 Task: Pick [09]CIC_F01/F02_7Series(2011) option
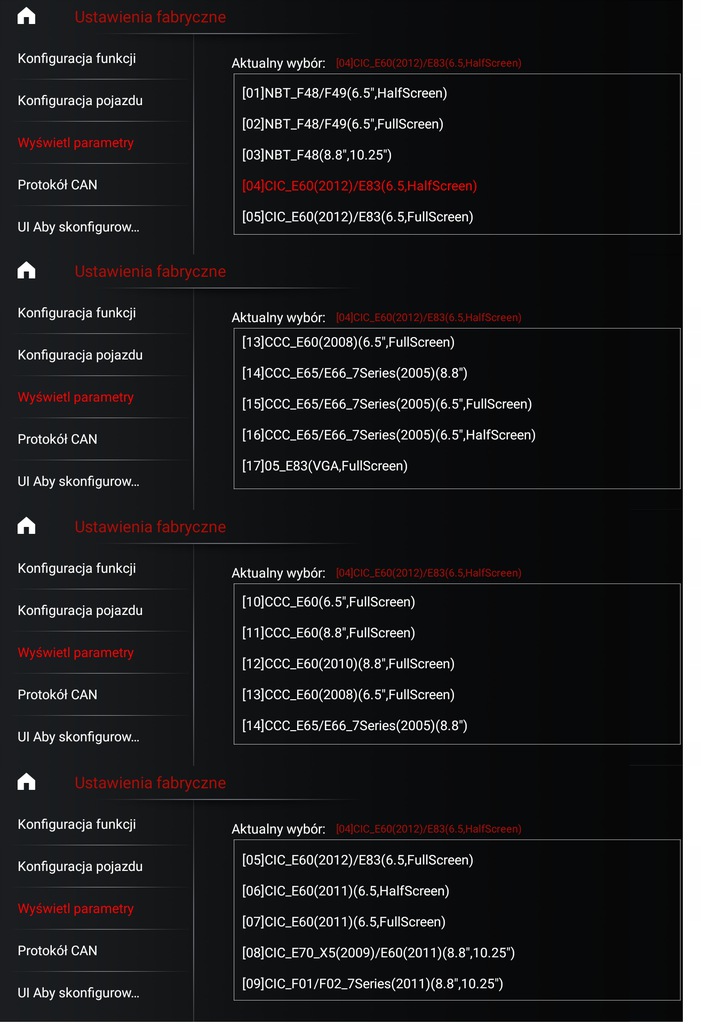[x=372, y=984]
